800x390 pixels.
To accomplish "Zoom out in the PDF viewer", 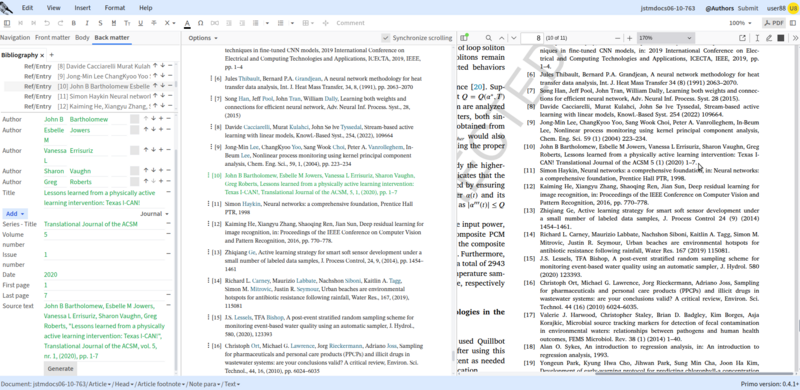I will coord(618,38).
